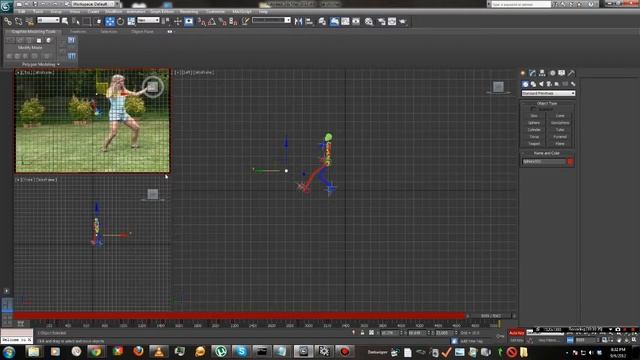Switch to the Display command panel
640x360 pixels.
pyautogui.click(x=562, y=73)
